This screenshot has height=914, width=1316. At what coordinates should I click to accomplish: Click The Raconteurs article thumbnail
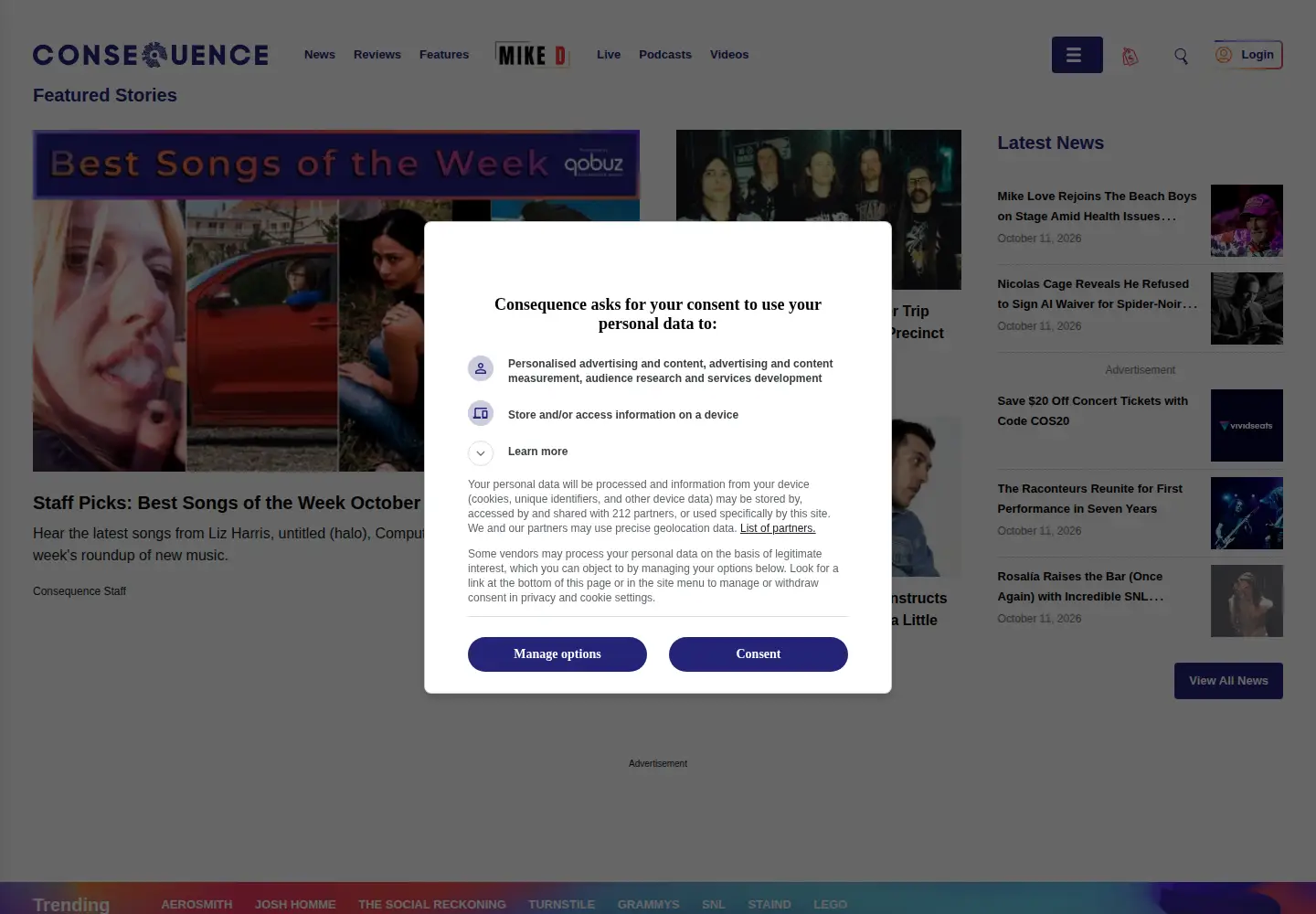coord(1247,513)
